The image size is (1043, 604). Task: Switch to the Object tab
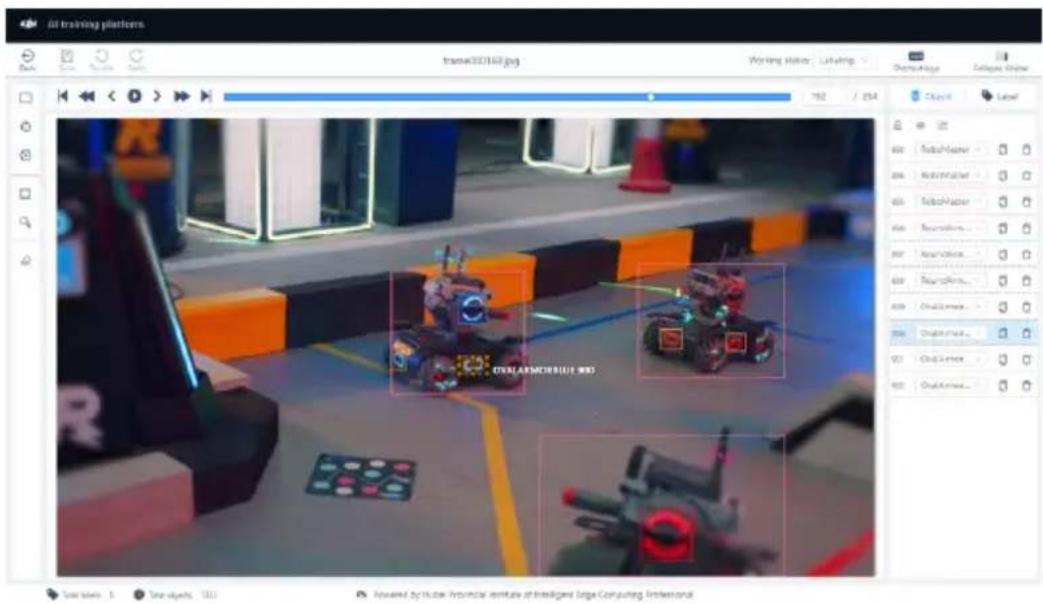(931, 96)
